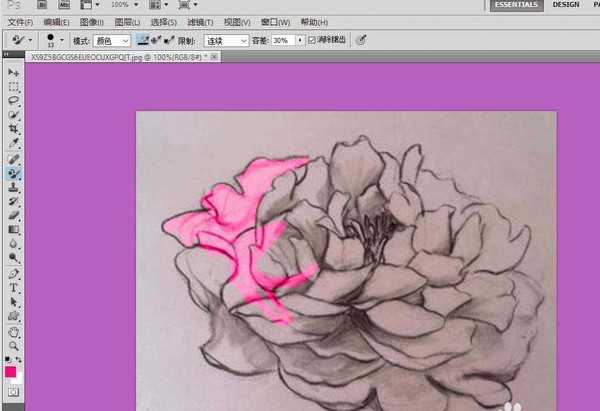Toggle the 消除锯齿 anti-alias checkbox

point(311,40)
